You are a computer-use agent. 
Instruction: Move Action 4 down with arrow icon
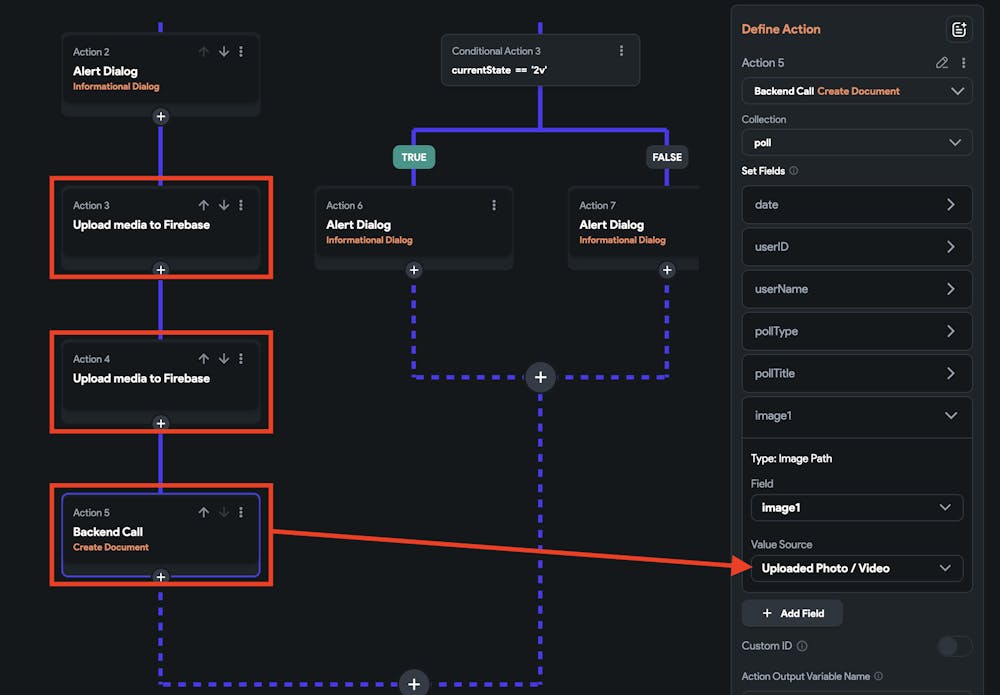point(224,359)
